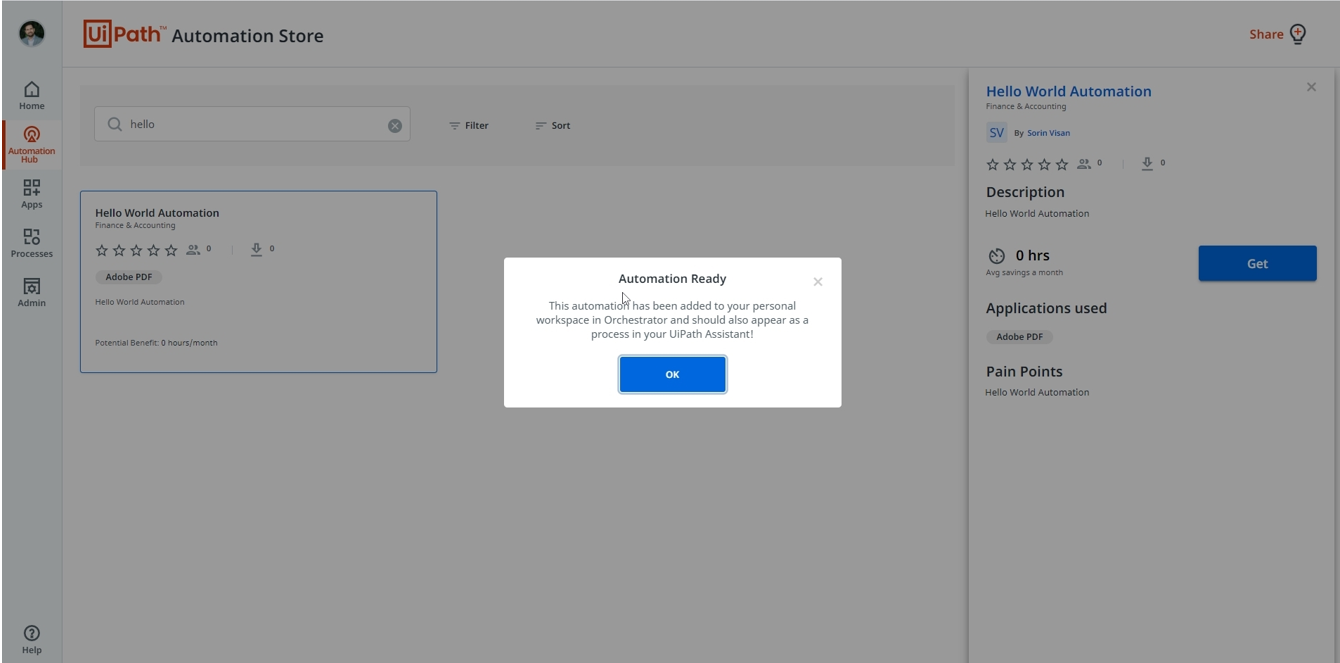This screenshot has width=1340, height=663.
Task: Open the Sort options
Action: pos(552,125)
